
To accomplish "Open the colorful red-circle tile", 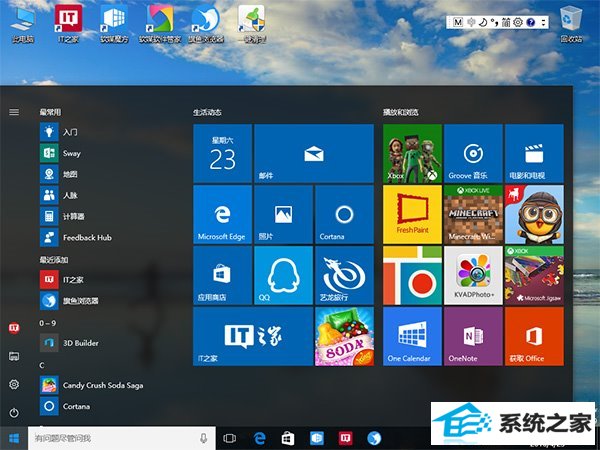I will tap(412, 275).
